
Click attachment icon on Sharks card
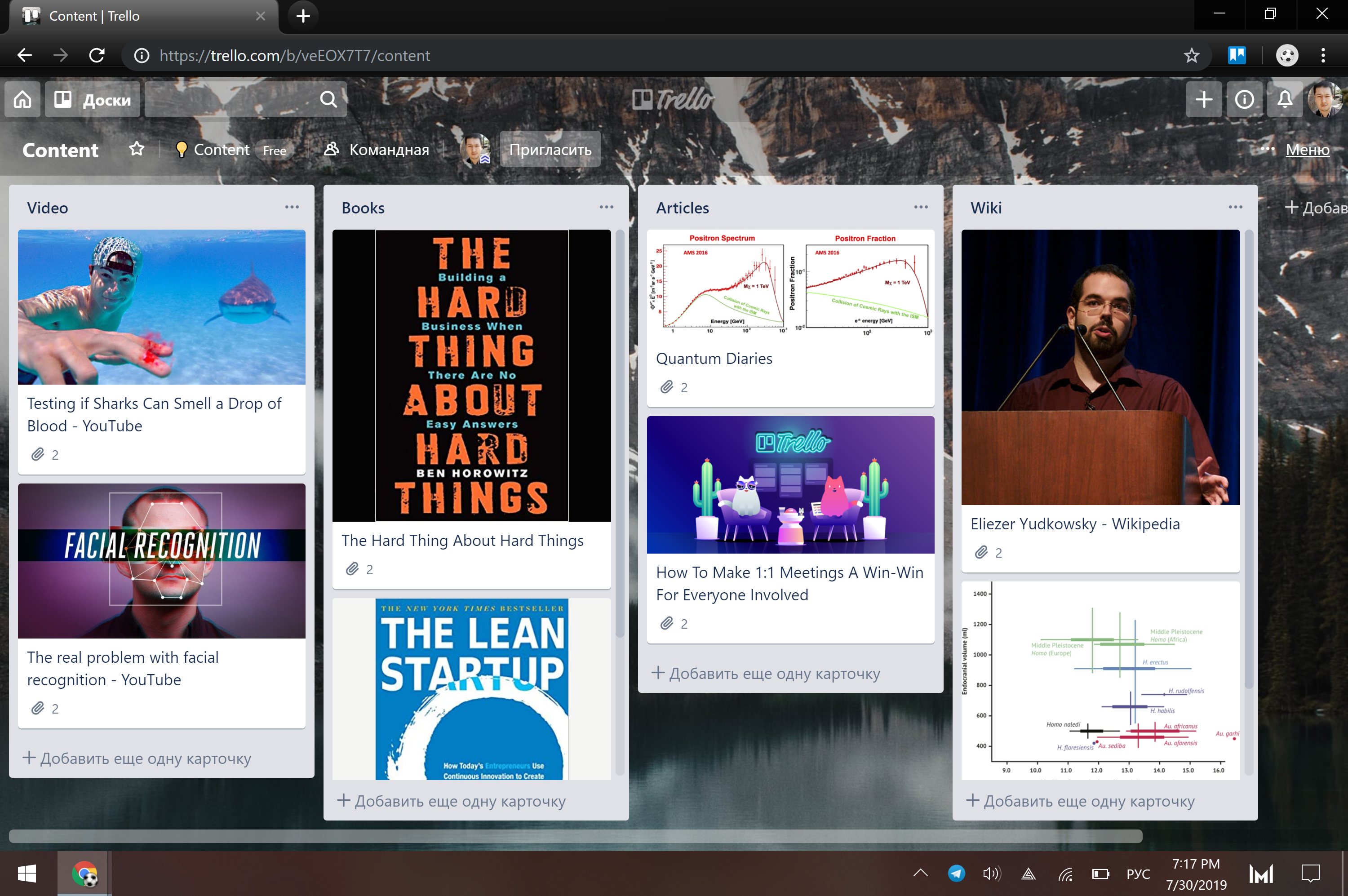click(38, 454)
